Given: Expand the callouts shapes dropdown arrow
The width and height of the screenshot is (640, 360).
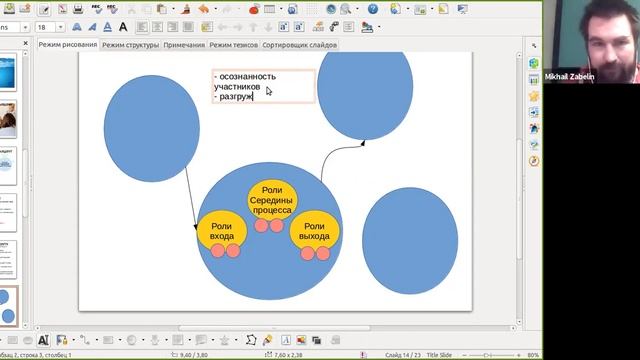Looking at the screenshot, I should 213,340.
